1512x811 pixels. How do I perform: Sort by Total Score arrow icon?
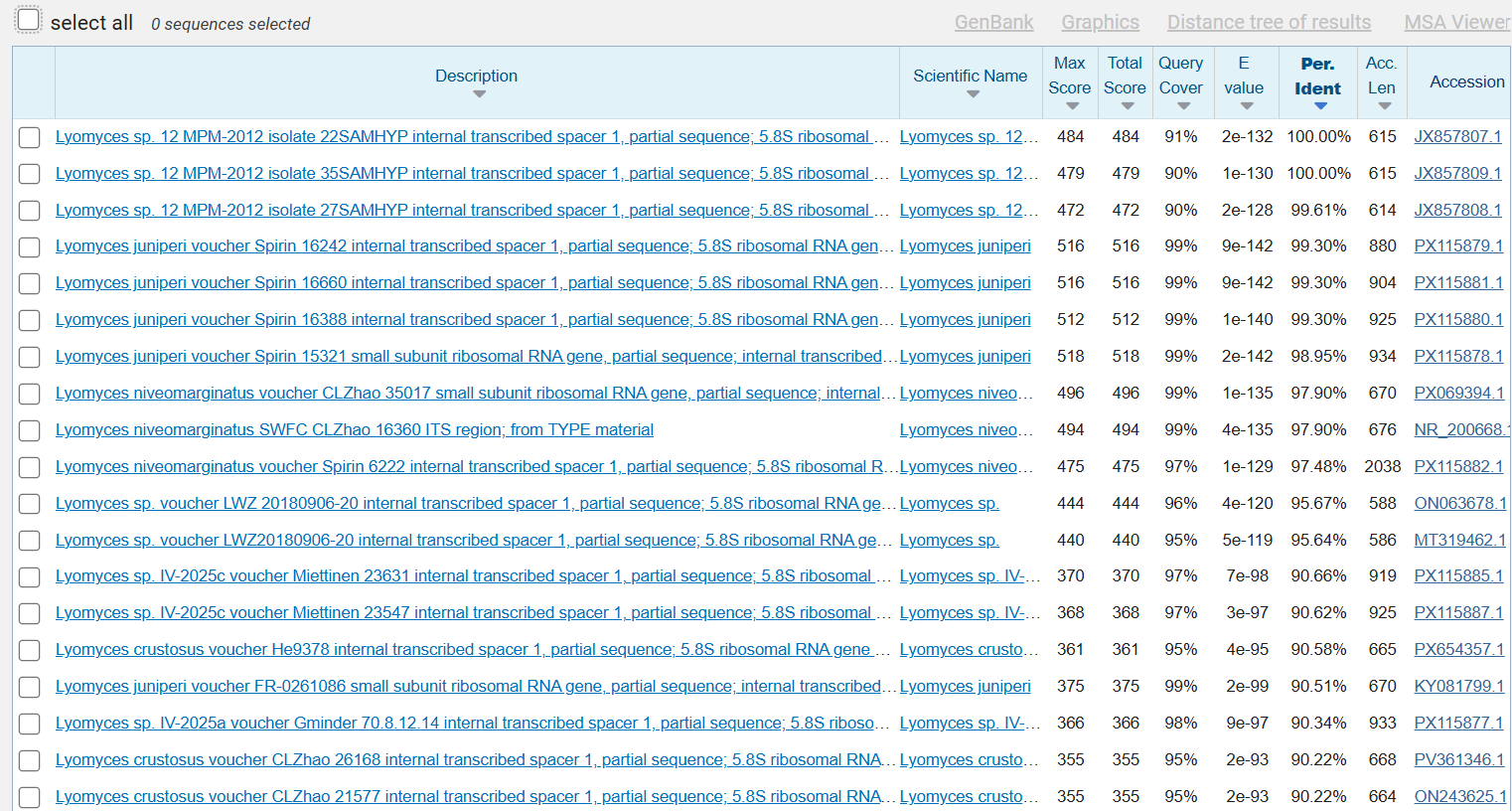tap(1128, 106)
